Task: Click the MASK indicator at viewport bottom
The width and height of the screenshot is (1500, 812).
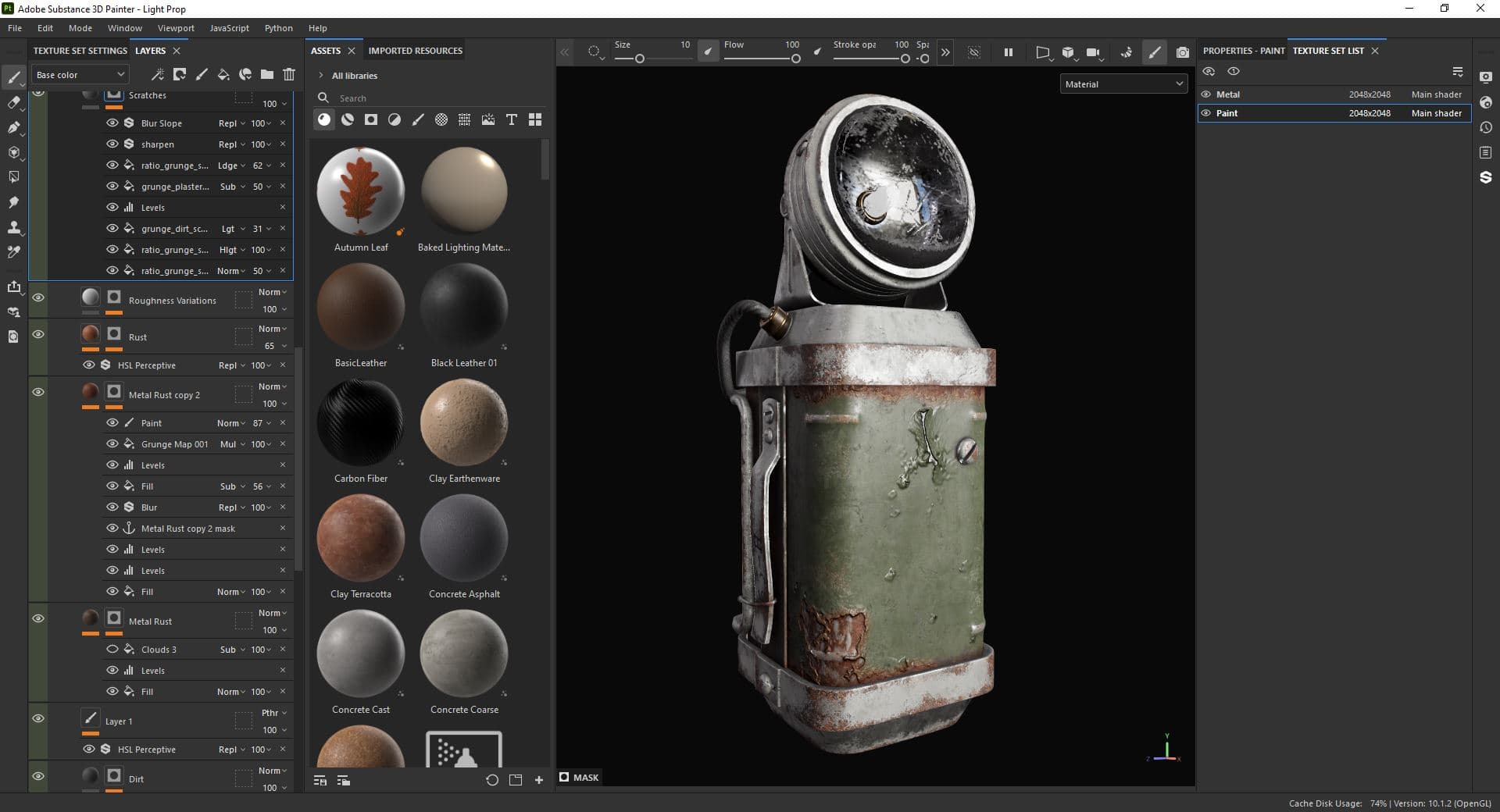Action: [x=579, y=777]
